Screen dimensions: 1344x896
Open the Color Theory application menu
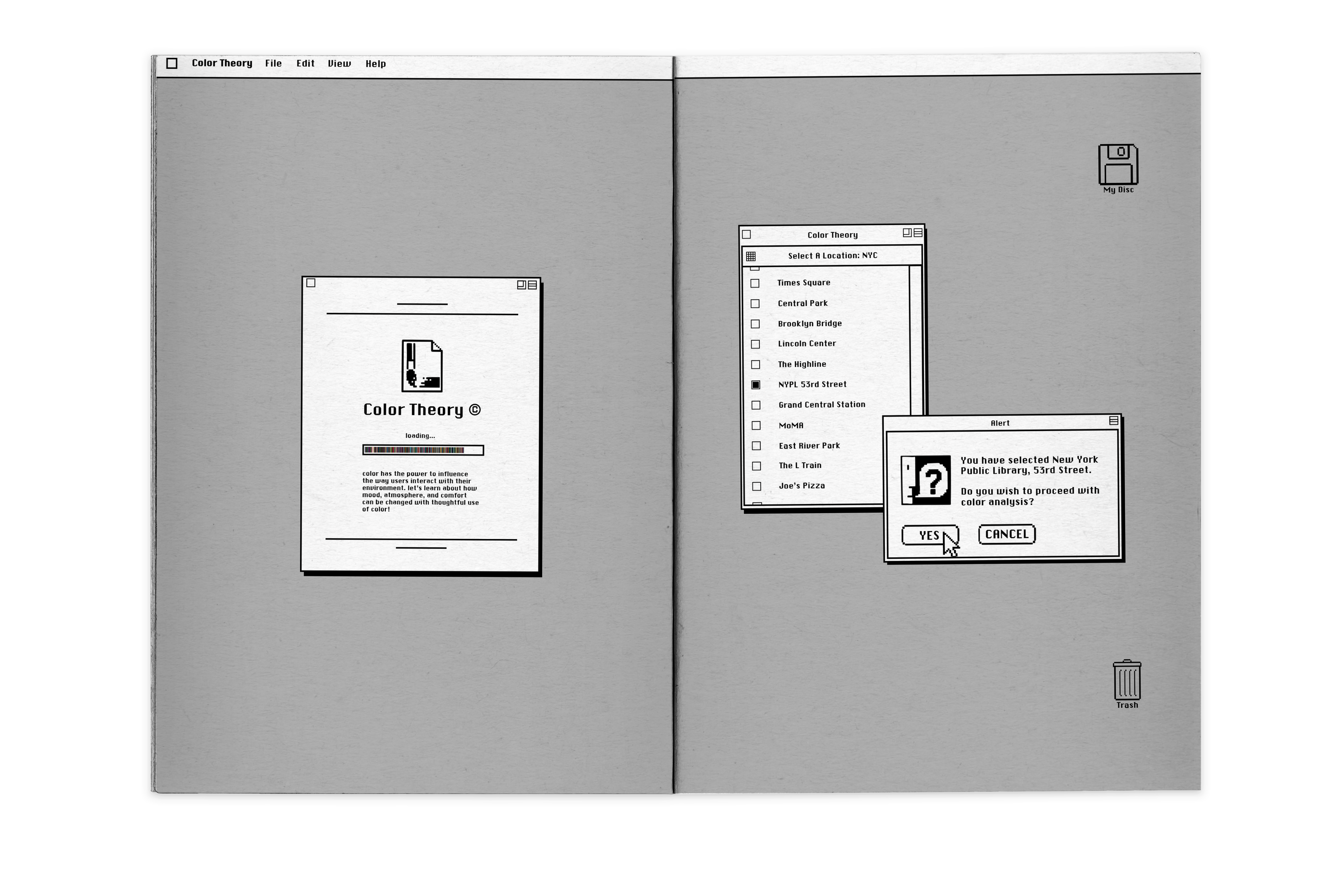[222, 63]
